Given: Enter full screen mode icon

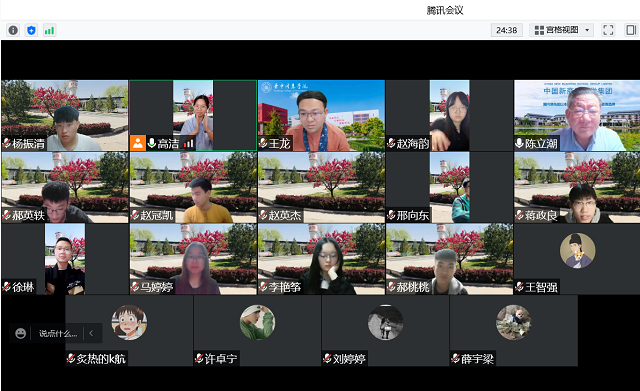Looking at the screenshot, I should 608,30.
